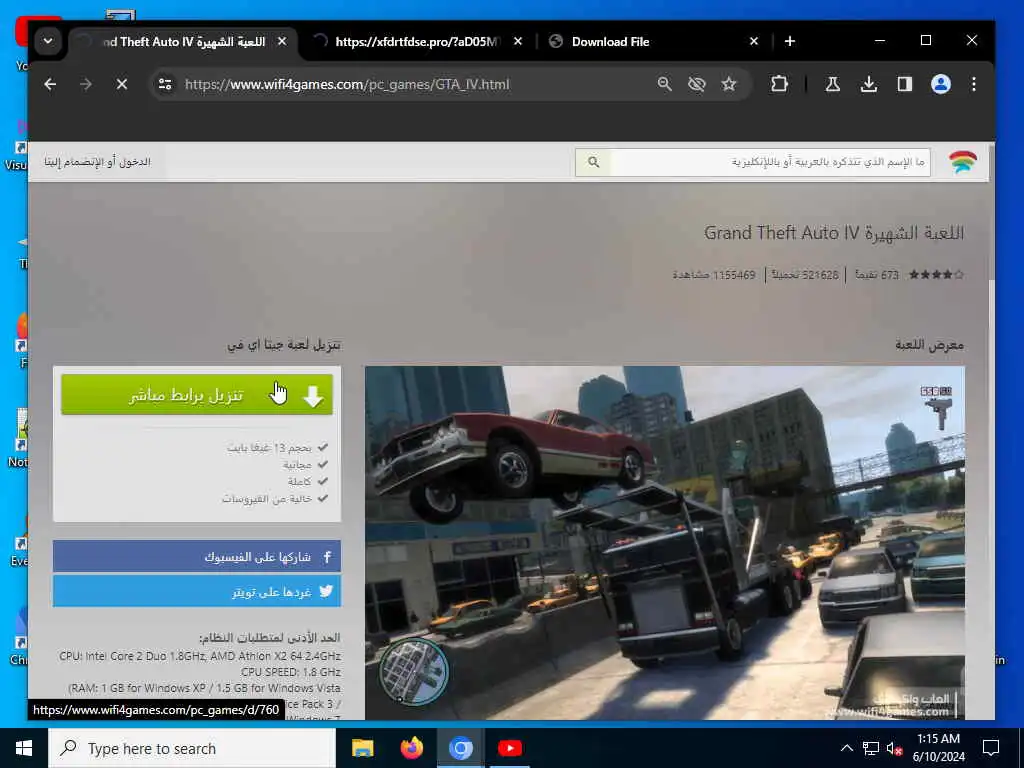The width and height of the screenshot is (1024, 768).
Task: Open site information icon in address bar
Action: [x=165, y=84]
